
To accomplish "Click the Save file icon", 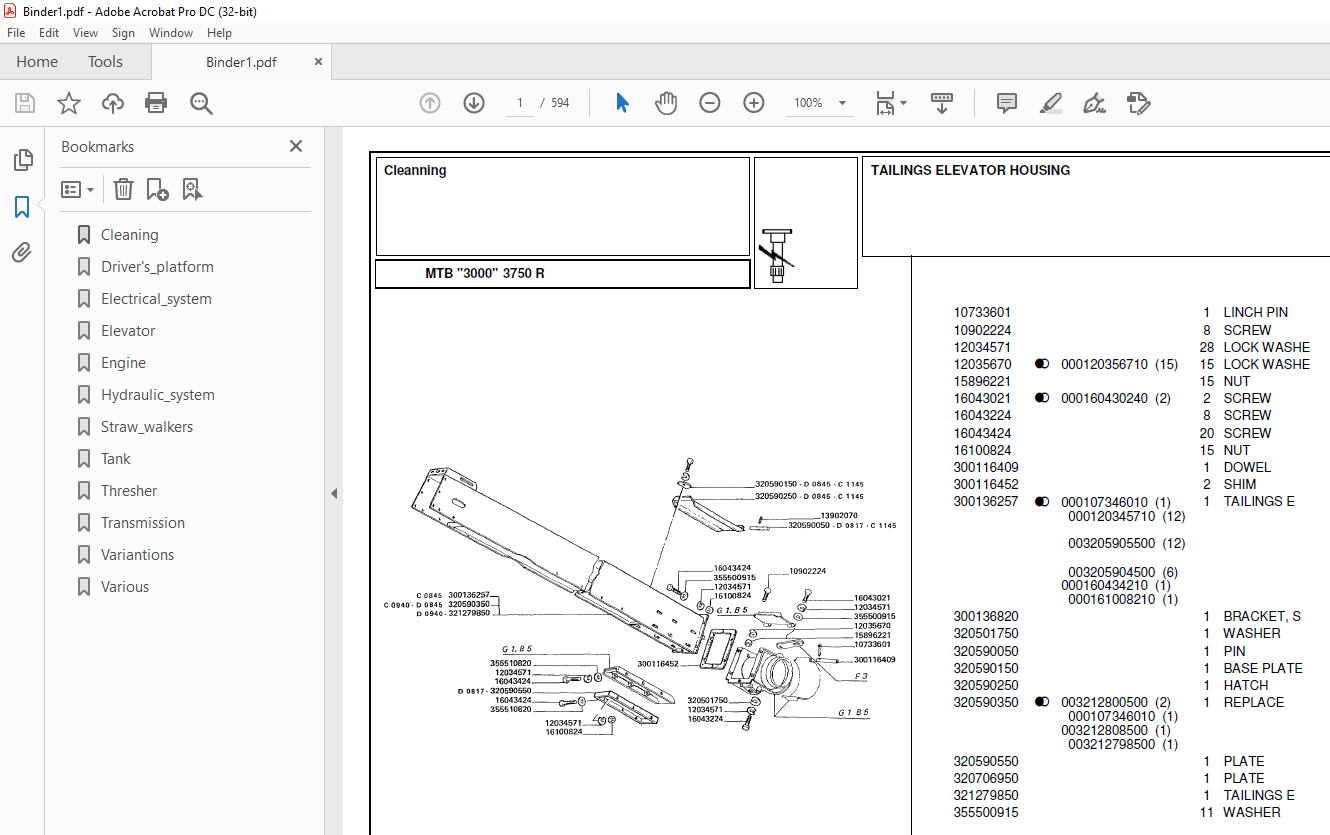I will point(25,103).
